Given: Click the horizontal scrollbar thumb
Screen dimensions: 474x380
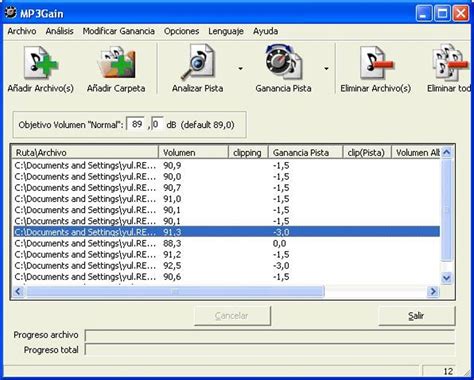Looking at the screenshot, I should point(175,291).
